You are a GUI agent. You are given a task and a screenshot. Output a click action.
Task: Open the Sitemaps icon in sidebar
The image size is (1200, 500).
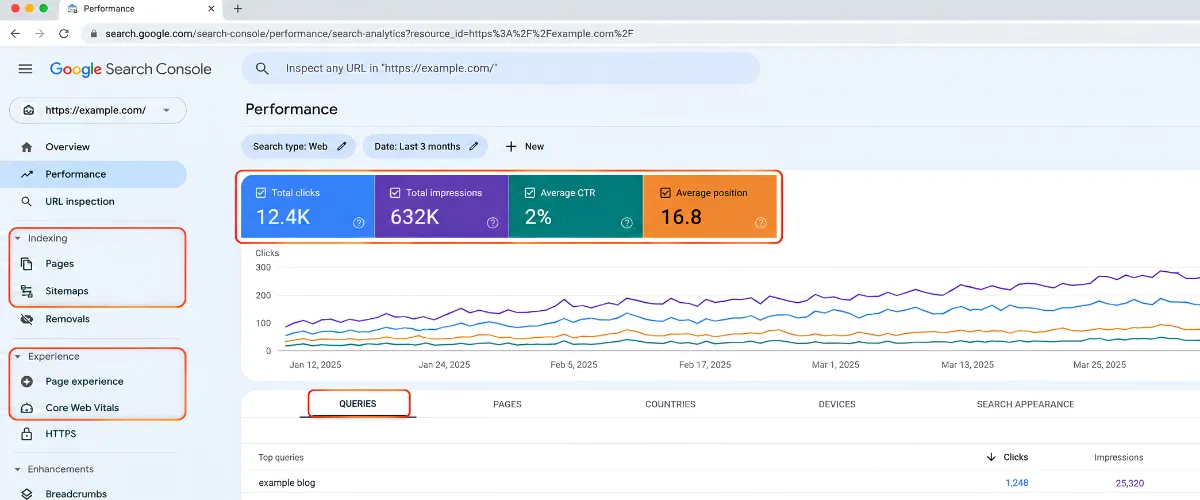(x=27, y=291)
